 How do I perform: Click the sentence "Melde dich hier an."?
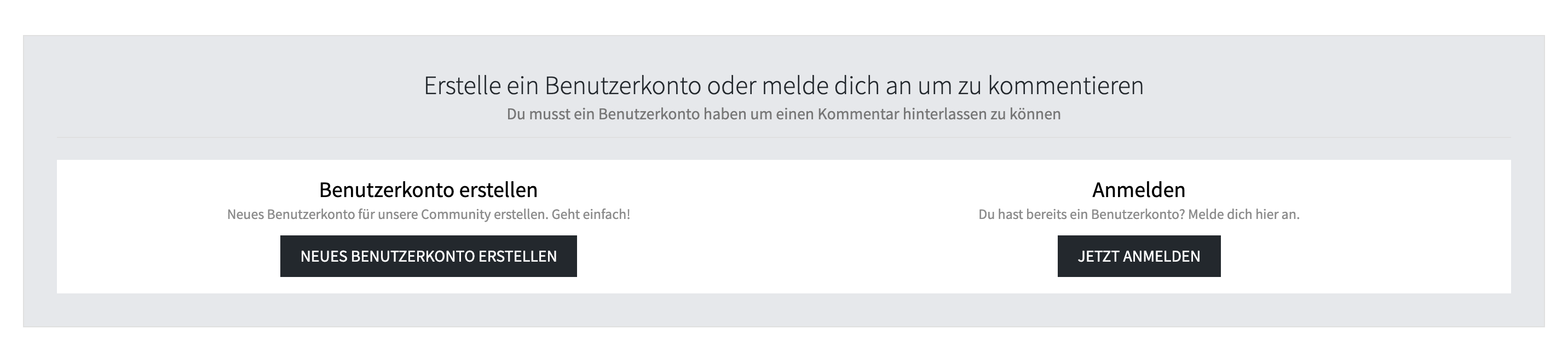(1243, 215)
